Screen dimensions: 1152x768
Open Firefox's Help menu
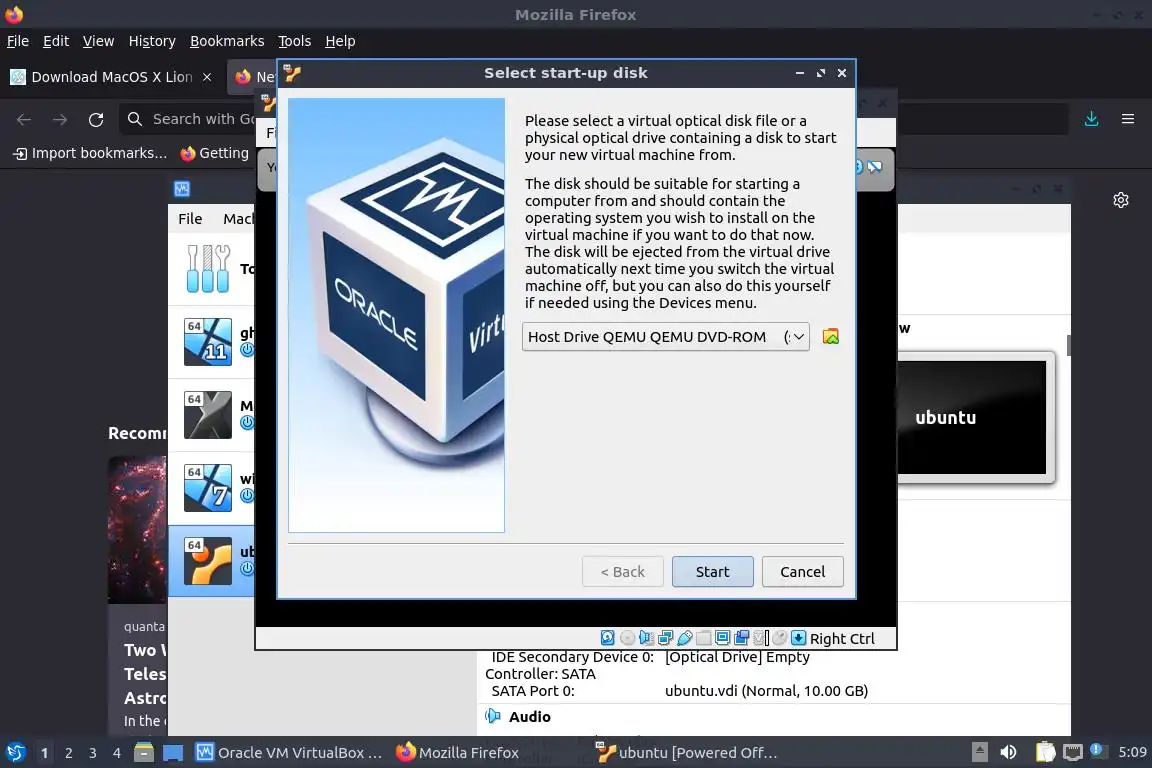340,41
